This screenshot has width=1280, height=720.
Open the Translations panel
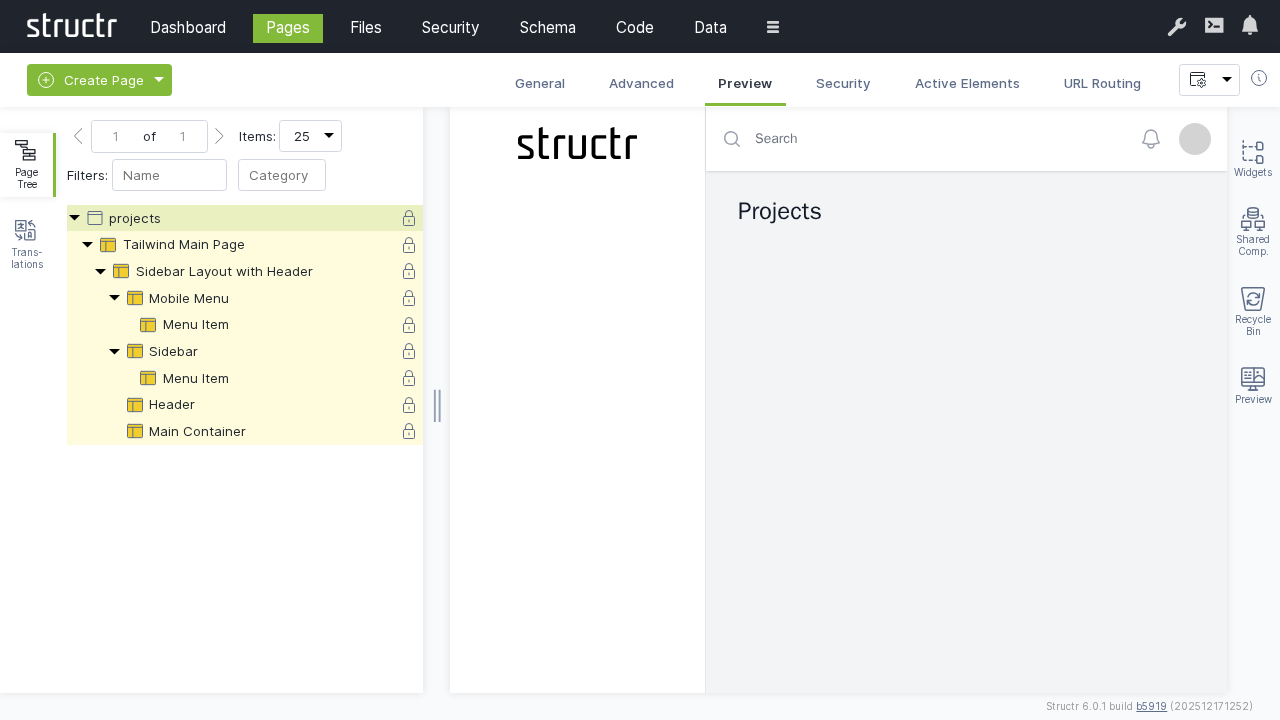(27, 243)
